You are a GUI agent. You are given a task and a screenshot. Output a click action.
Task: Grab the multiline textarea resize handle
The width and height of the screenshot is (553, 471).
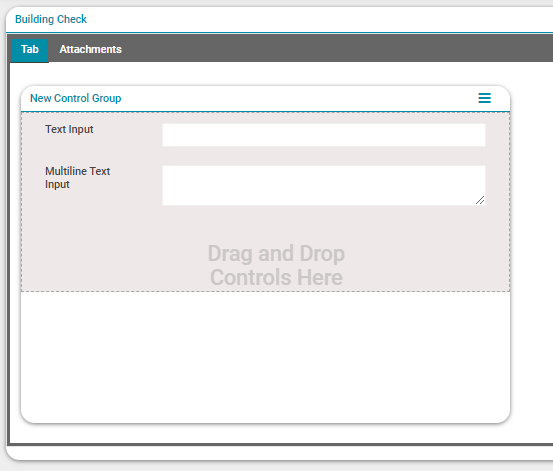click(480, 200)
